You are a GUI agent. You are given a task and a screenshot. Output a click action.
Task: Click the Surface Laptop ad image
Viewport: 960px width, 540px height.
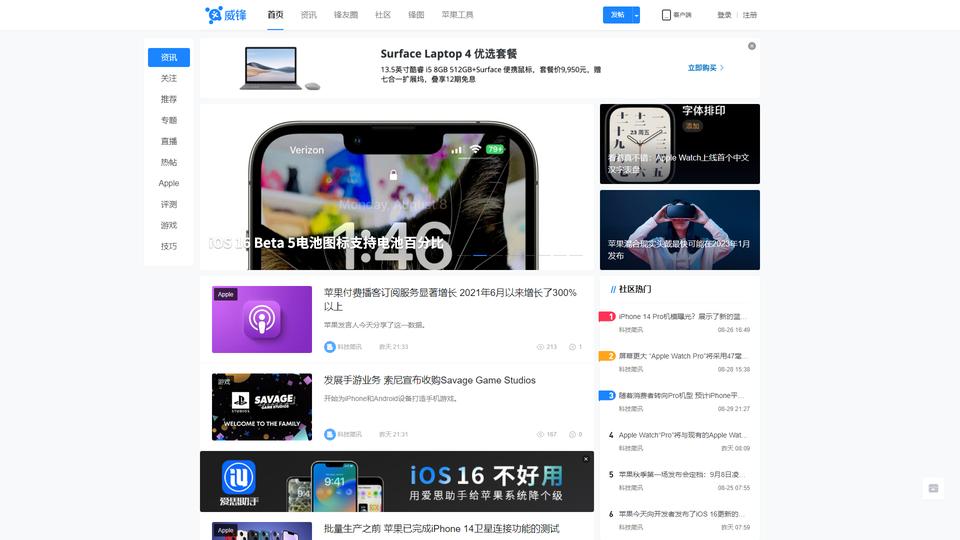point(279,68)
